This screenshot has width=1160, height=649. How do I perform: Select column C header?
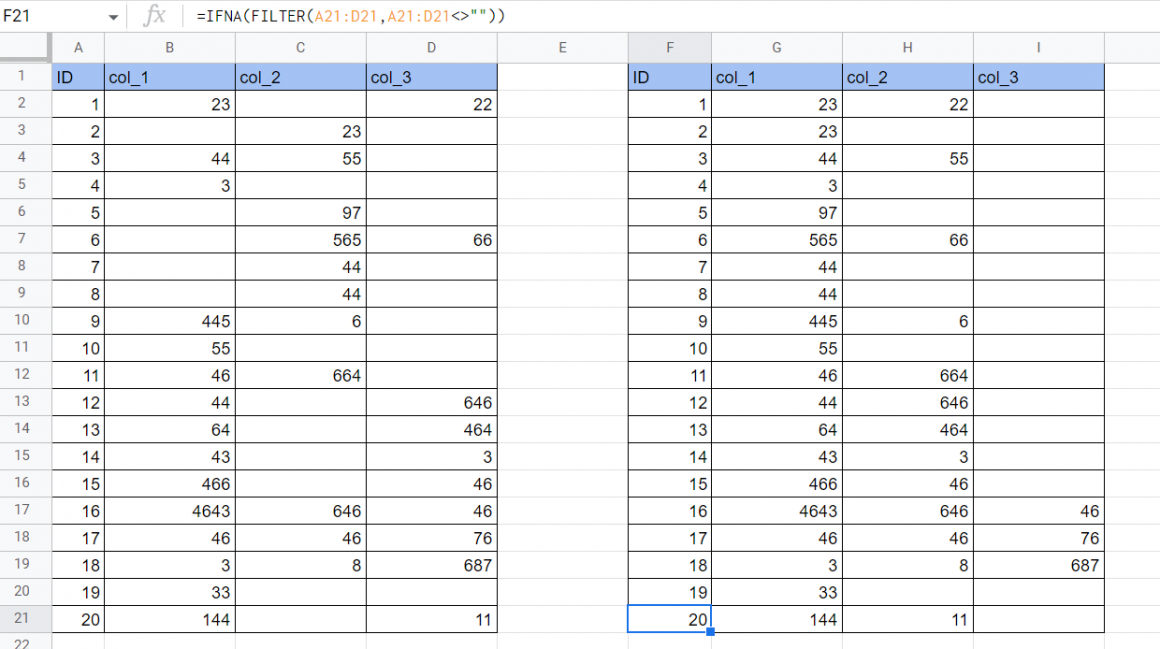pyautogui.click(x=300, y=47)
